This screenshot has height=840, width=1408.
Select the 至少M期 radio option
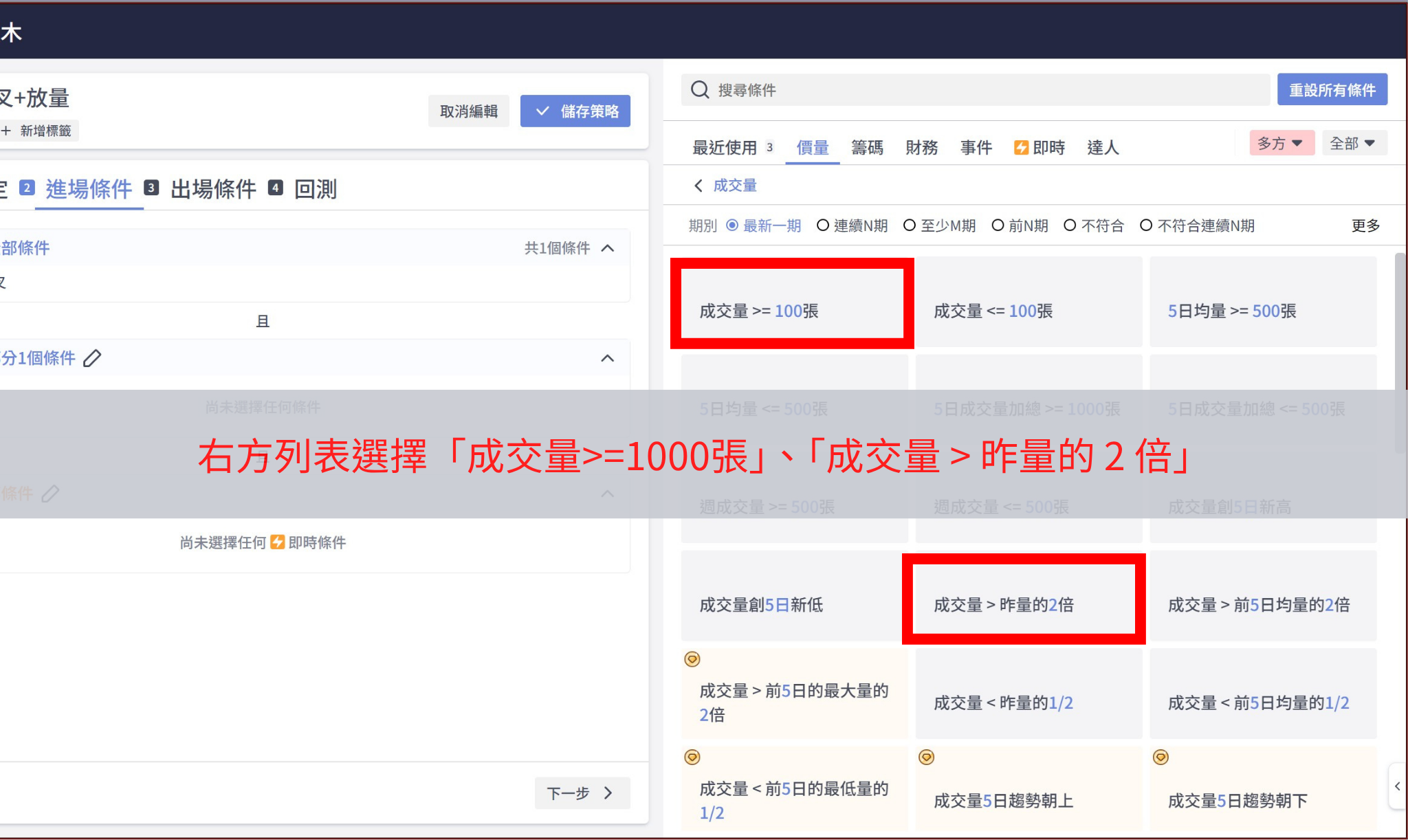coord(910,225)
